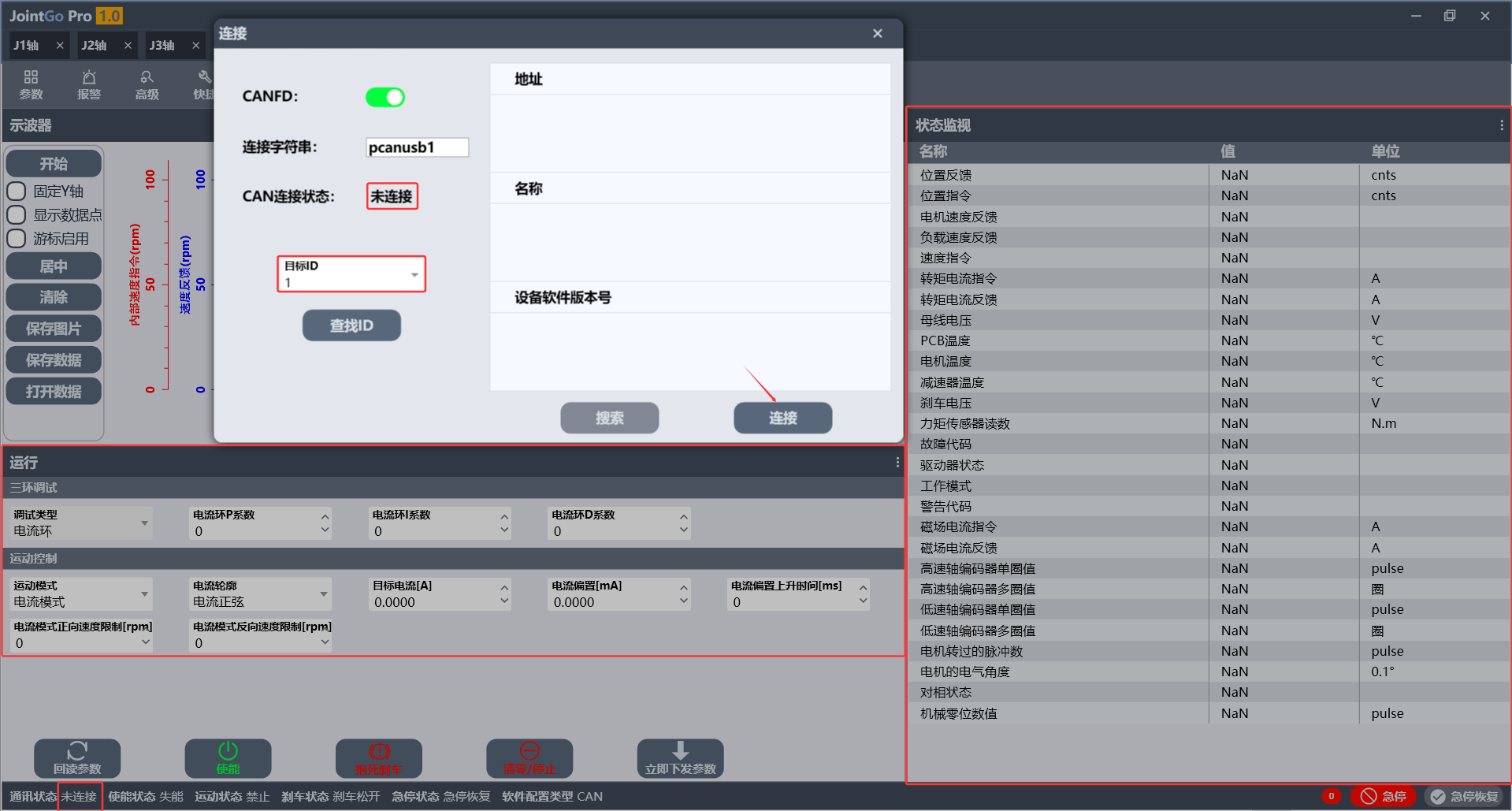This screenshot has height=811, width=1512.
Task: Click the 通讯状态 未连接 status text
Action: (x=79, y=797)
